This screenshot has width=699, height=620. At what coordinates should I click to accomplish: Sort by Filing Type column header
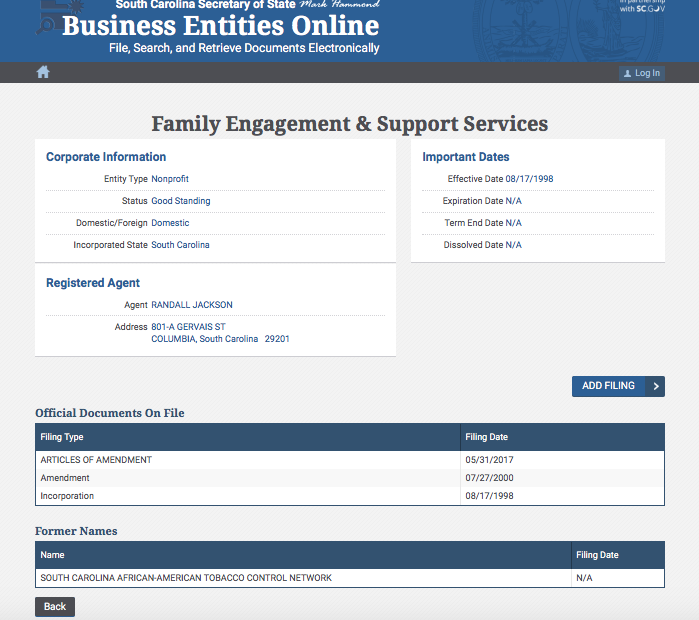click(x=62, y=437)
